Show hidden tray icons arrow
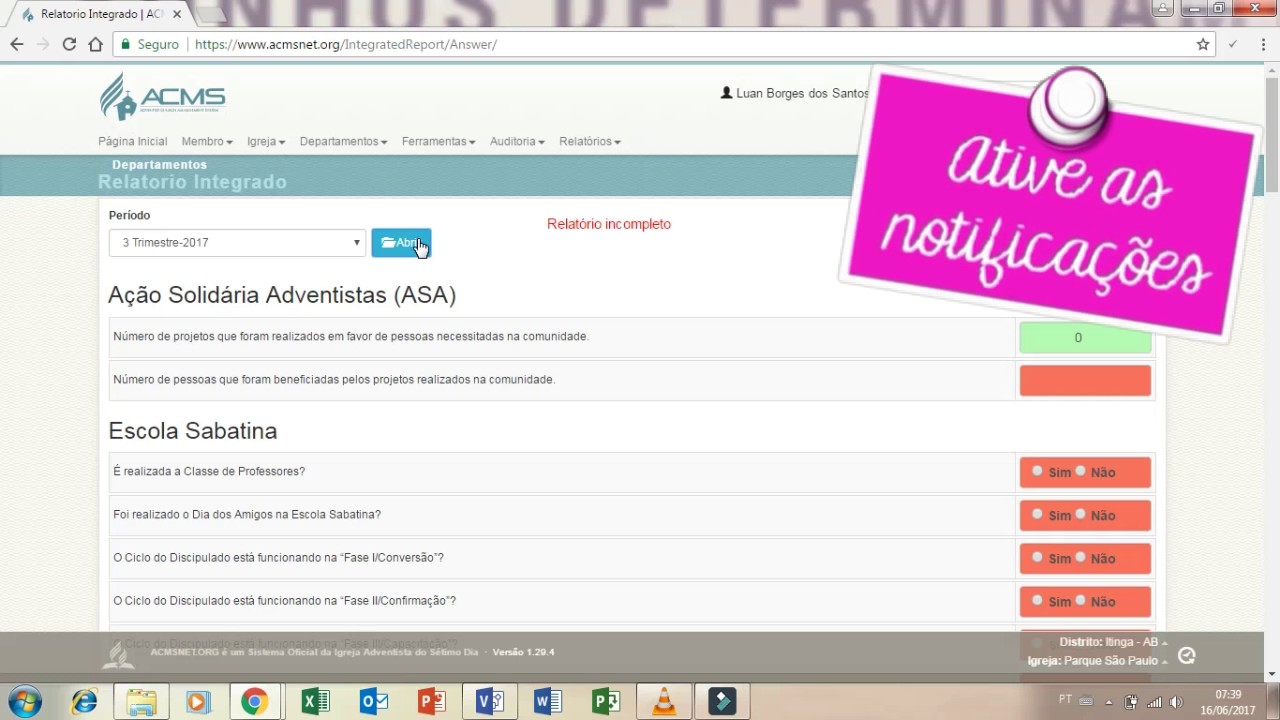 tap(1108, 702)
